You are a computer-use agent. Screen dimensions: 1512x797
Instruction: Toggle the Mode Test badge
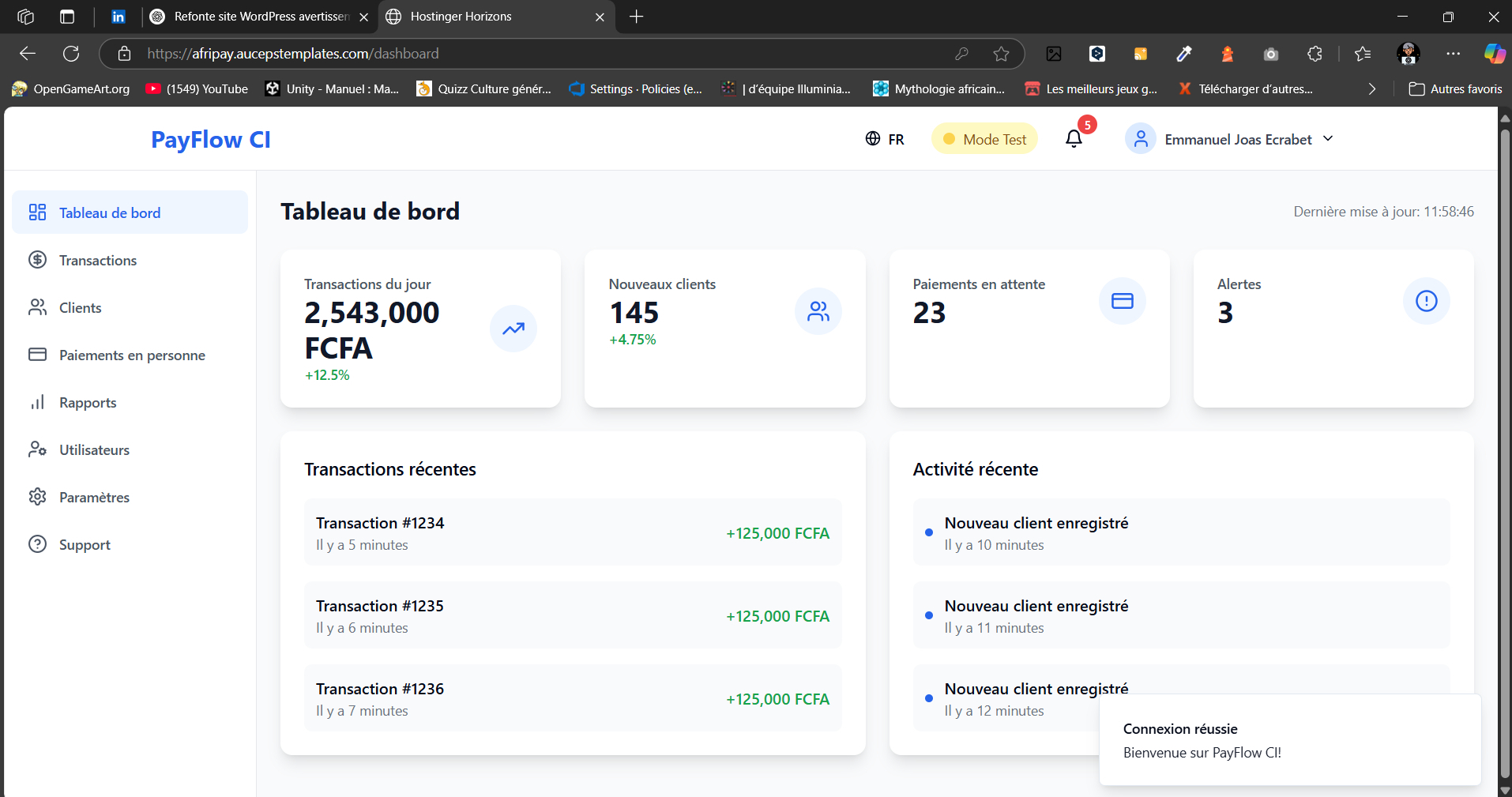[984, 139]
